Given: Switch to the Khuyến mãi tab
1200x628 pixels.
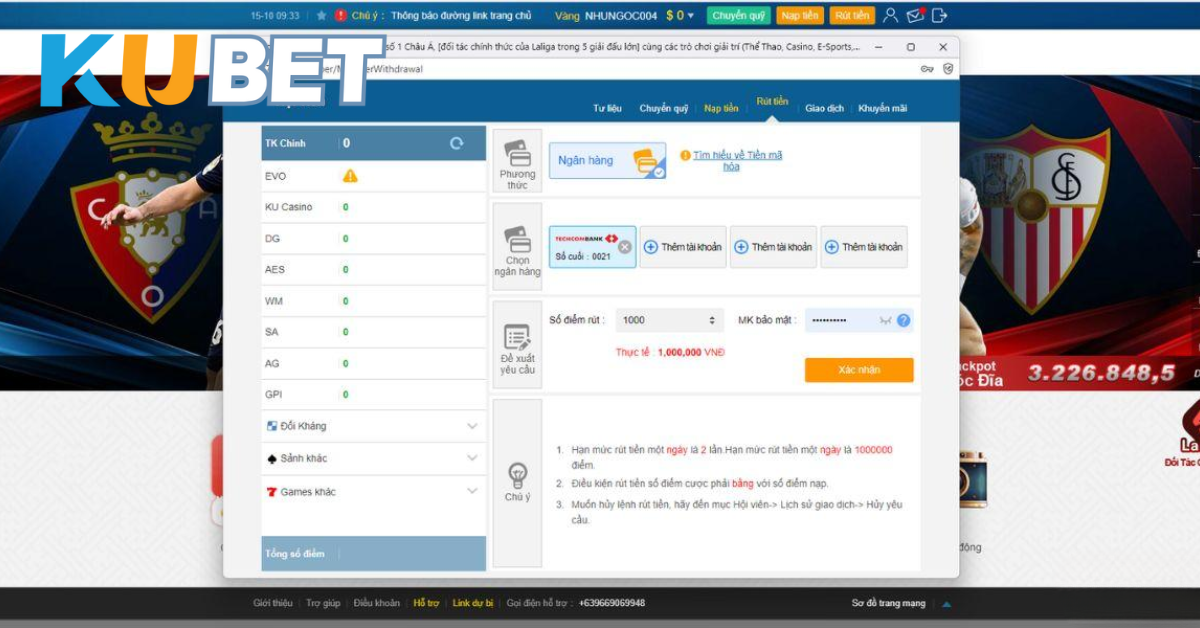Looking at the screenshot, I should (x=882, y=108).
